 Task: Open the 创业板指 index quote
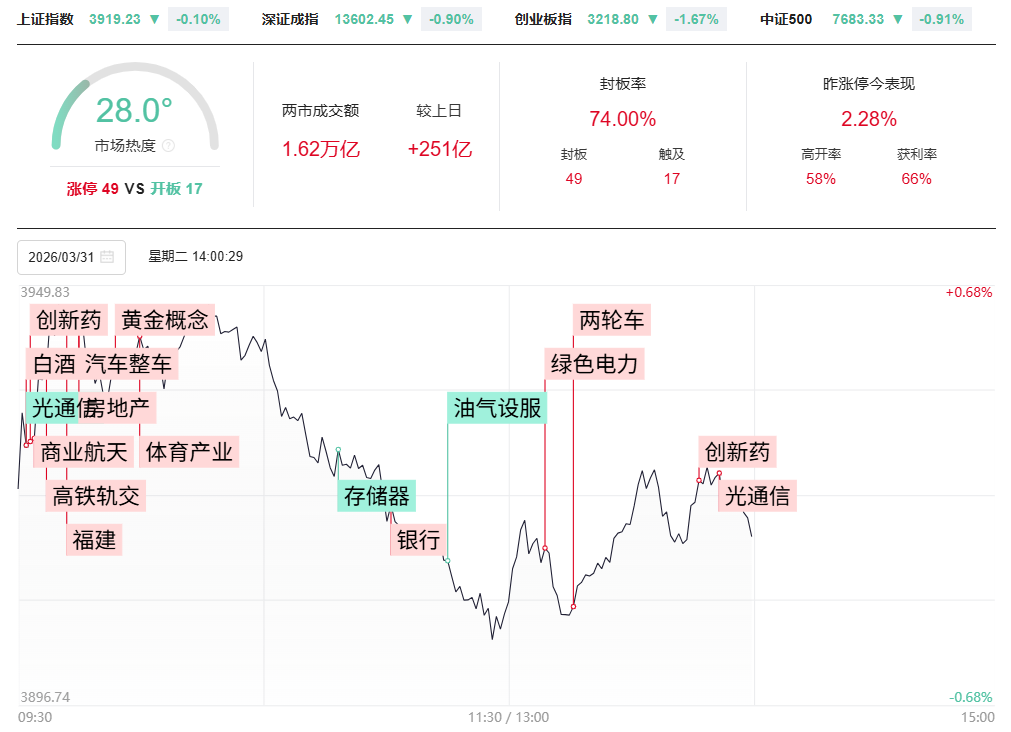543,19
